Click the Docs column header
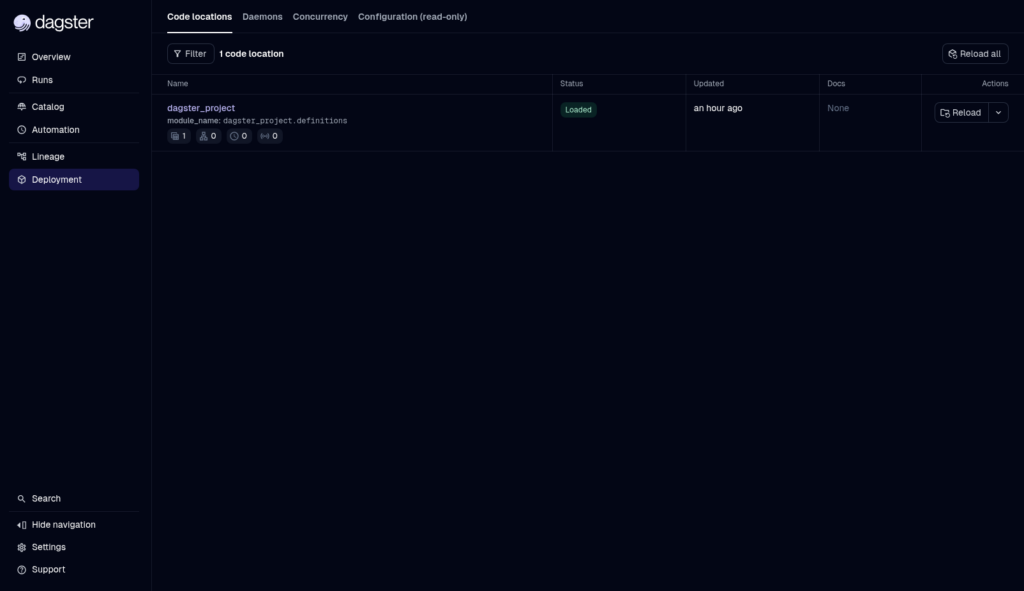This screenshot has width=1024, height=591. 836,84
